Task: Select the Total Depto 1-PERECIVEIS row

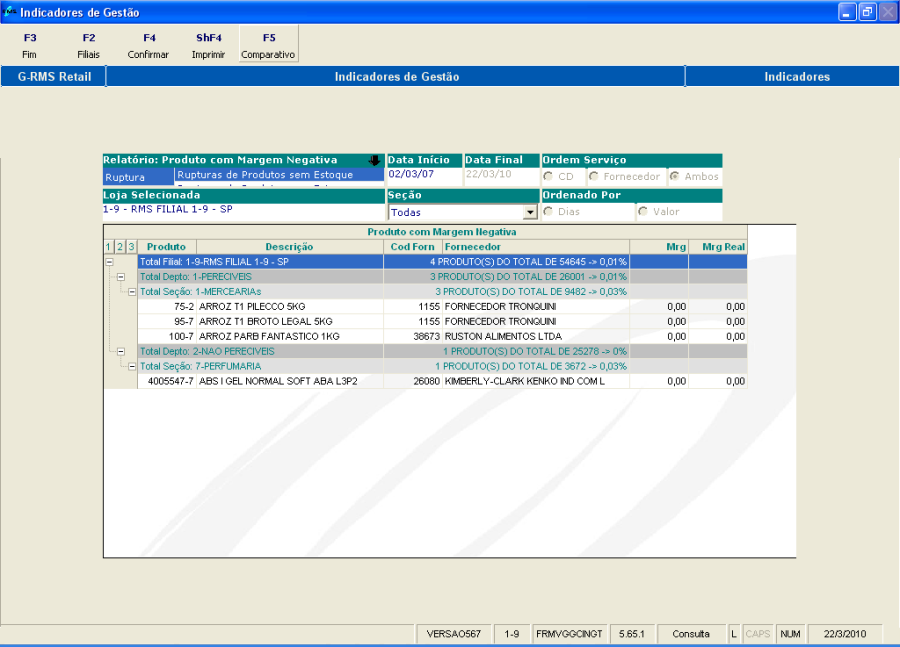Action: [442, 277]
